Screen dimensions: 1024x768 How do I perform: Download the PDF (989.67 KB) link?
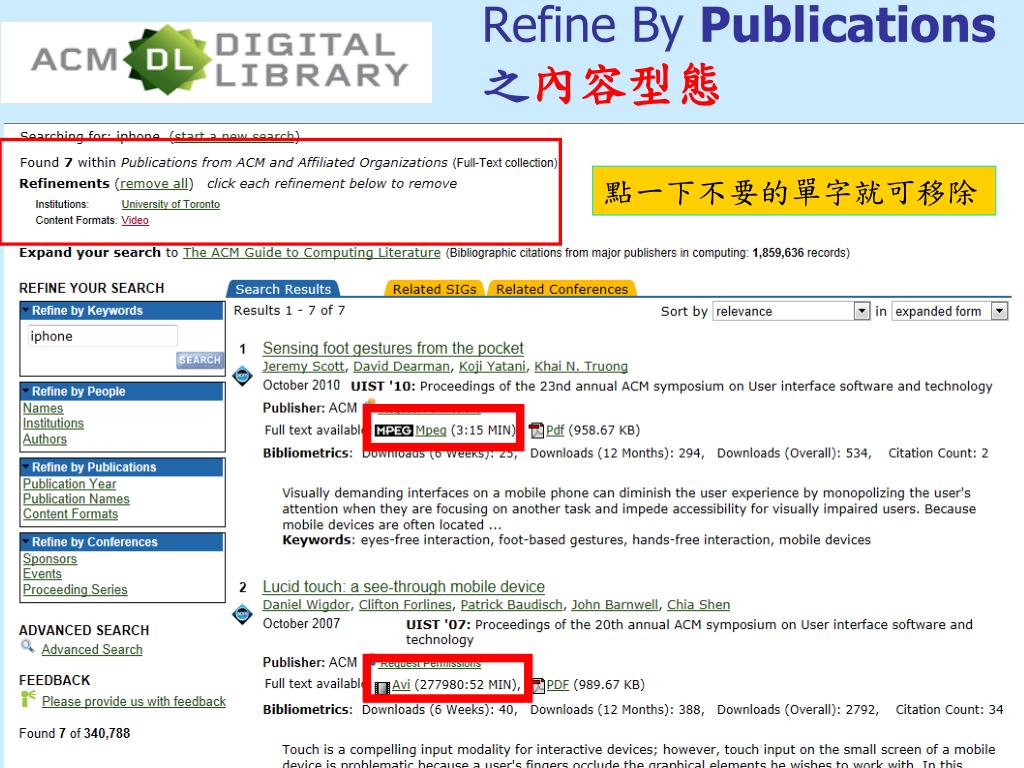point(558,685)
